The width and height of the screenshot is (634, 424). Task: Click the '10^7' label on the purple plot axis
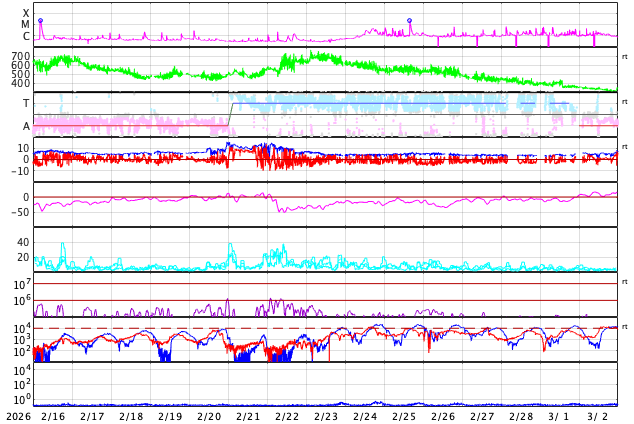[x=22, y=284]
